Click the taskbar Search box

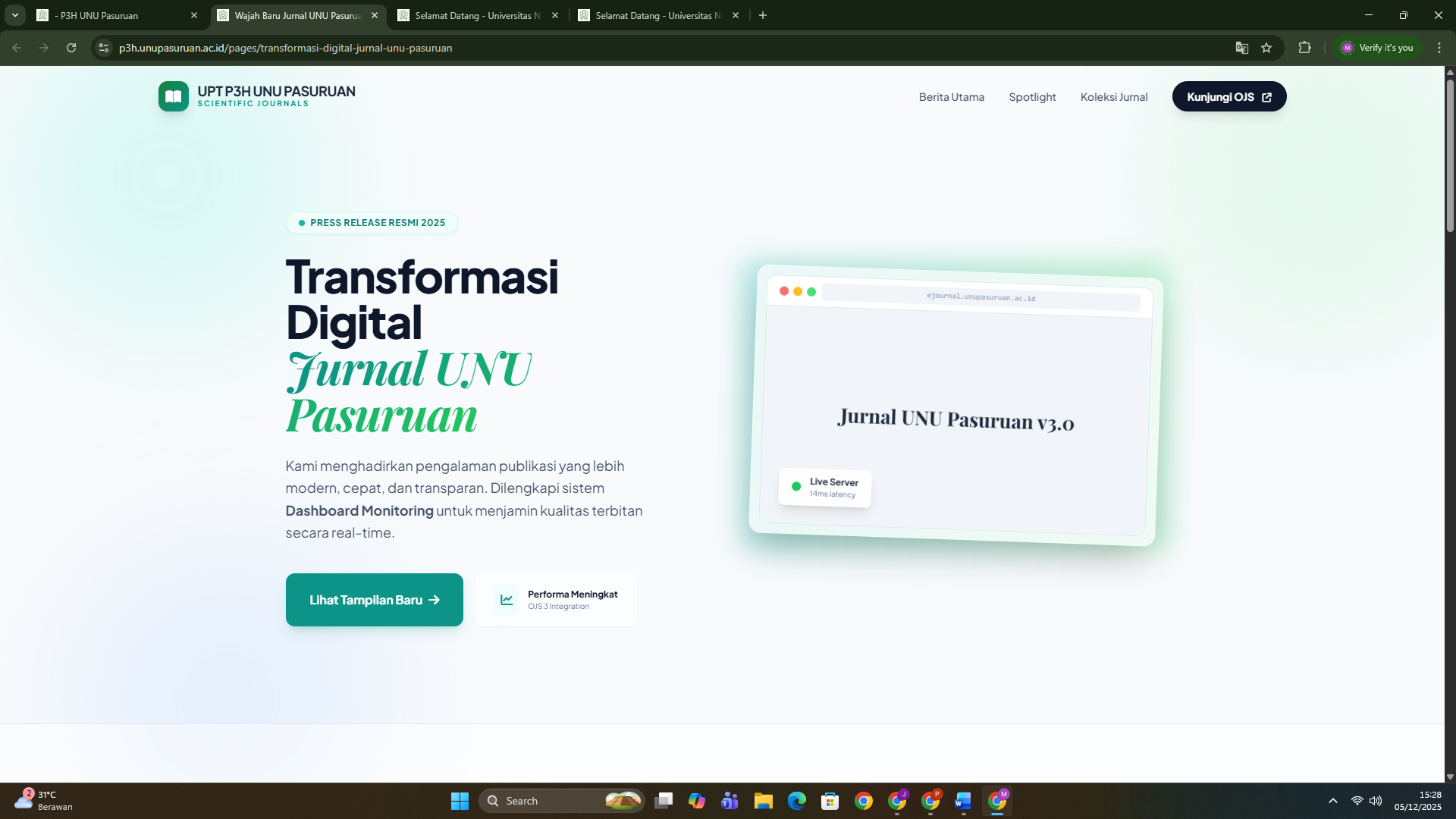(561, 801)
